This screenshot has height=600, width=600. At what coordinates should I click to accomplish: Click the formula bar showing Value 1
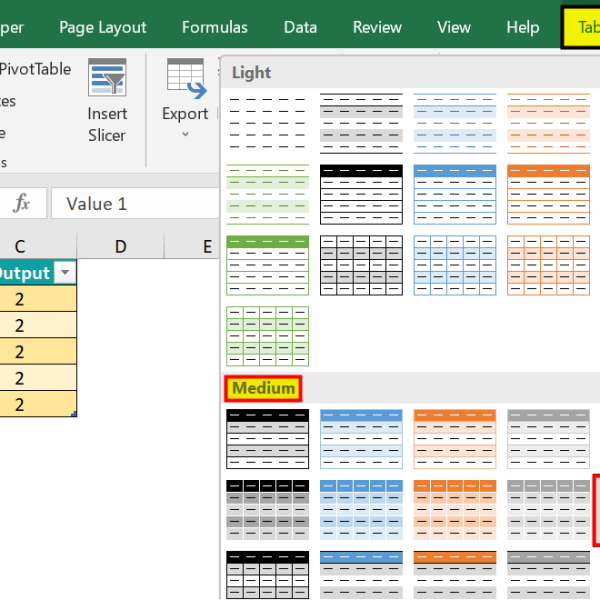pos(135,203)
